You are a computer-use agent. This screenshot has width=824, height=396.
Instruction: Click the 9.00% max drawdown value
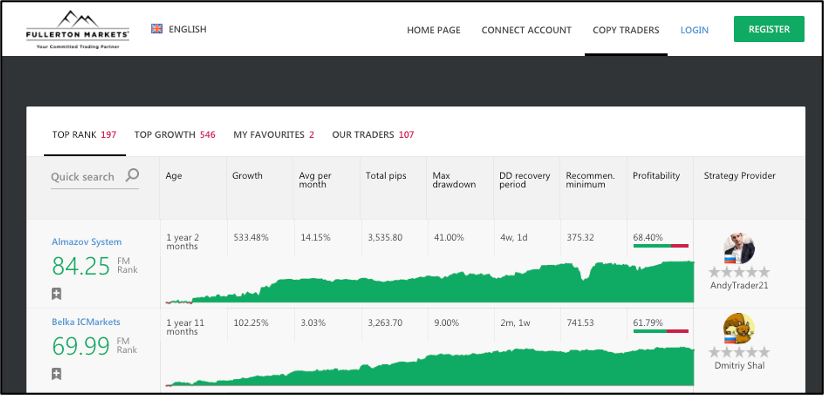tap(447, 322)
